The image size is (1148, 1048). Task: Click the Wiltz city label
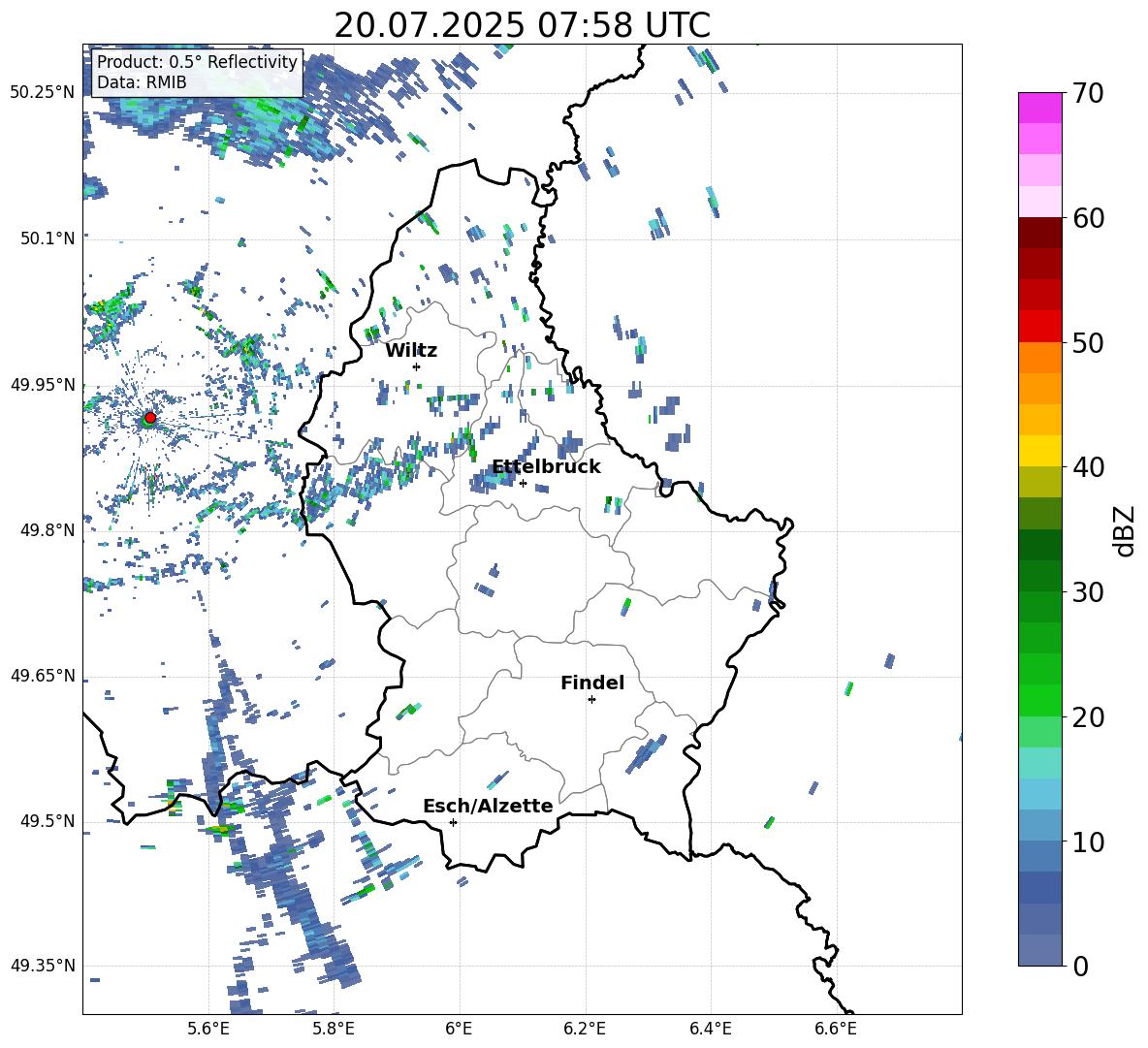pyautogui.click(x=411, y=351)
